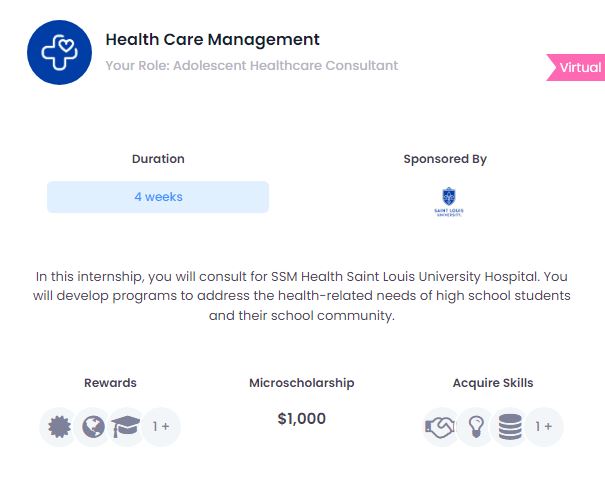
Task: Click the pink Virtual ribbon tag
Action: click(x=576, y=68)
